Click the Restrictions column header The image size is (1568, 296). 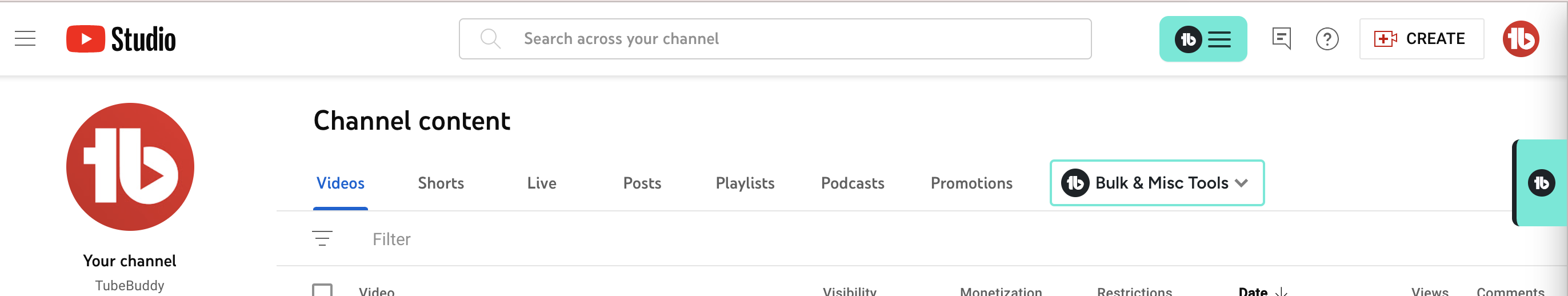[1134, 292]
